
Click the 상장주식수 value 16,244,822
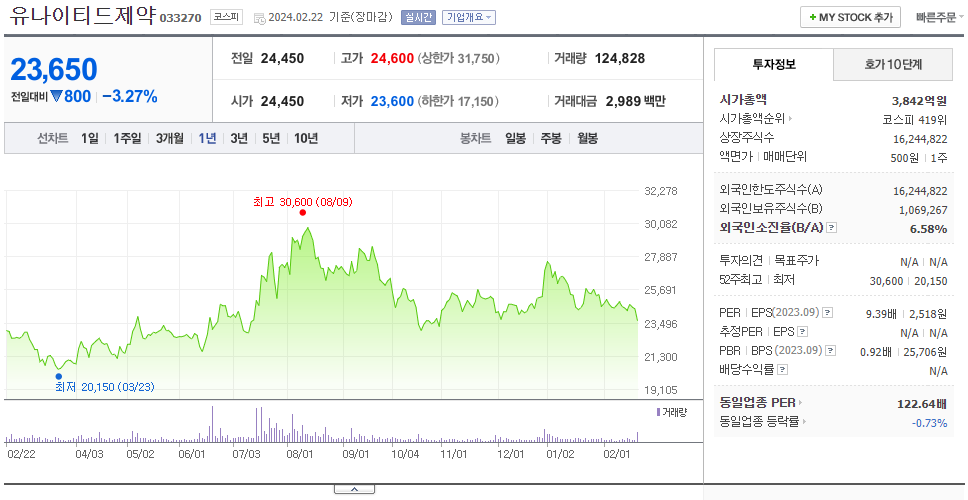[x=920, y=139]
